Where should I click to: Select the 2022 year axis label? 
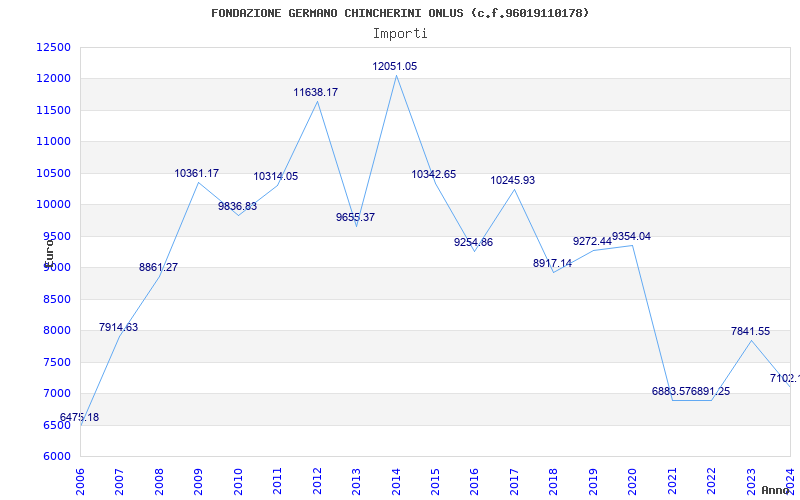coord(712,481)
